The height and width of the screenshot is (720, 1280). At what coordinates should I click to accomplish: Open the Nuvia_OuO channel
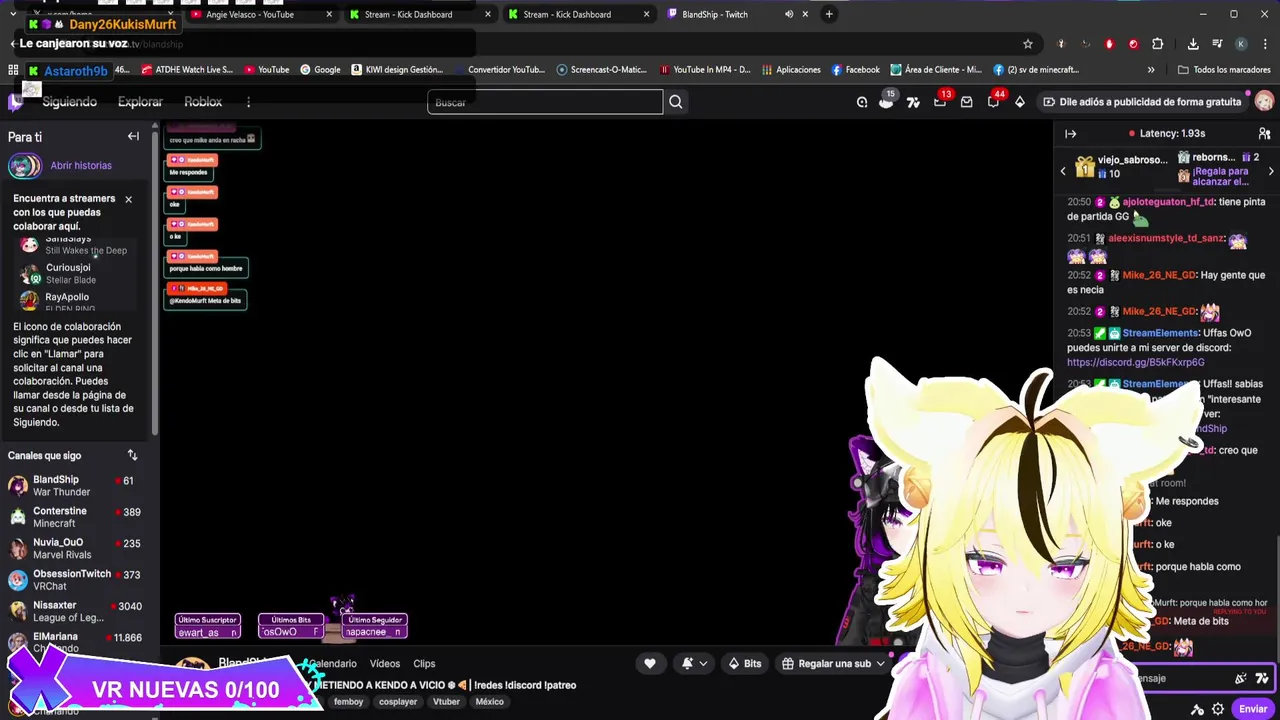tap(75, 548)
